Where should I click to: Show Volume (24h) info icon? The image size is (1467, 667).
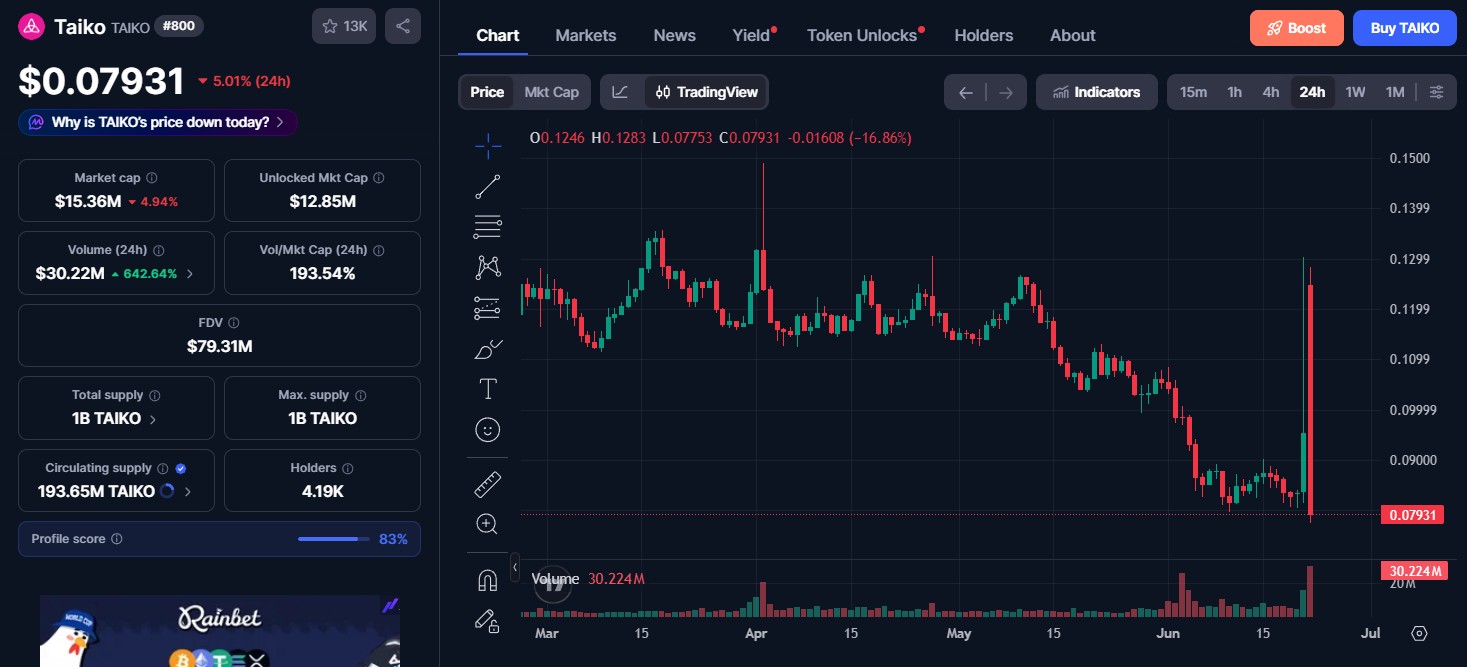158,250
